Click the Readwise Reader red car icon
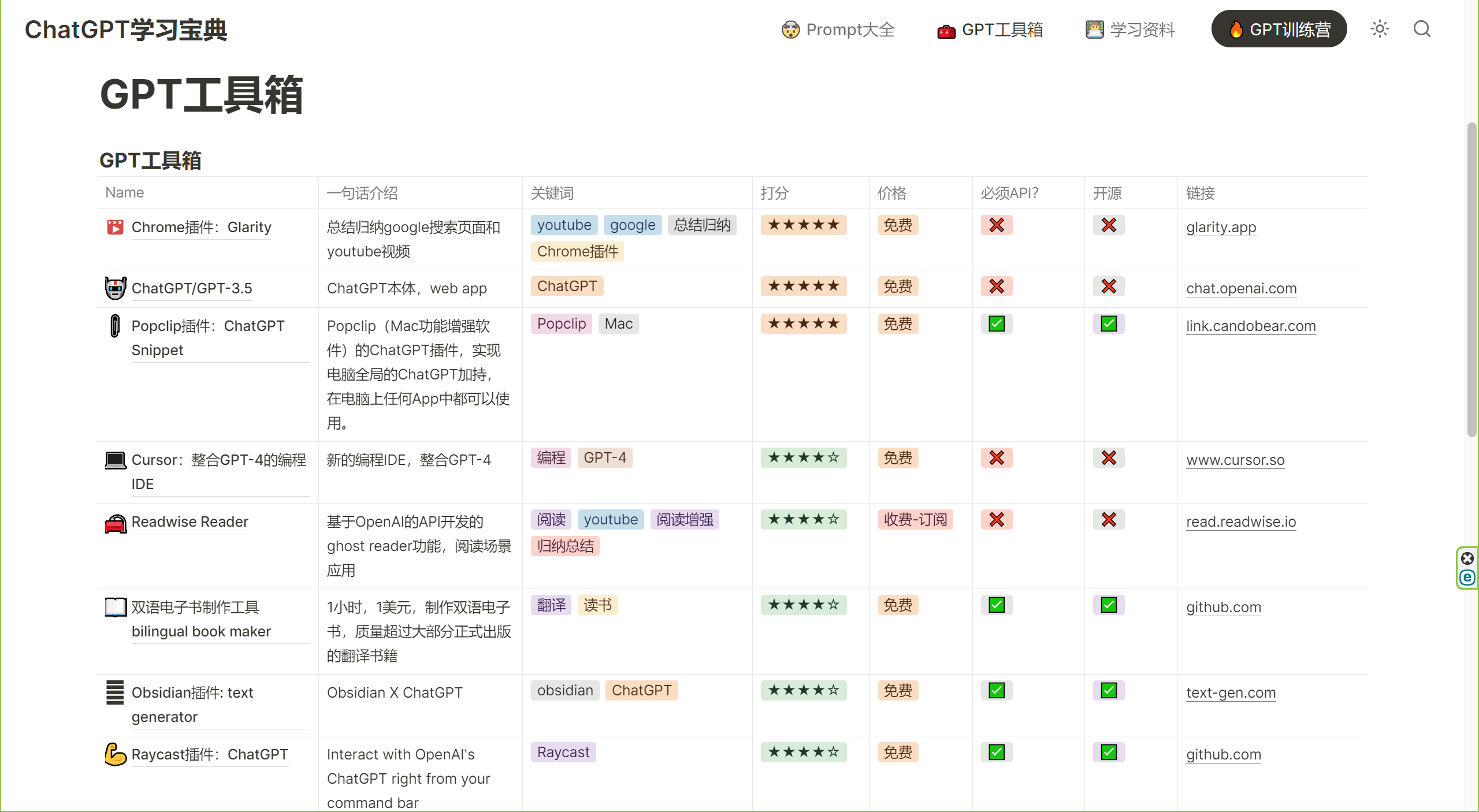The image size is (1479, 812). [115, 523]
